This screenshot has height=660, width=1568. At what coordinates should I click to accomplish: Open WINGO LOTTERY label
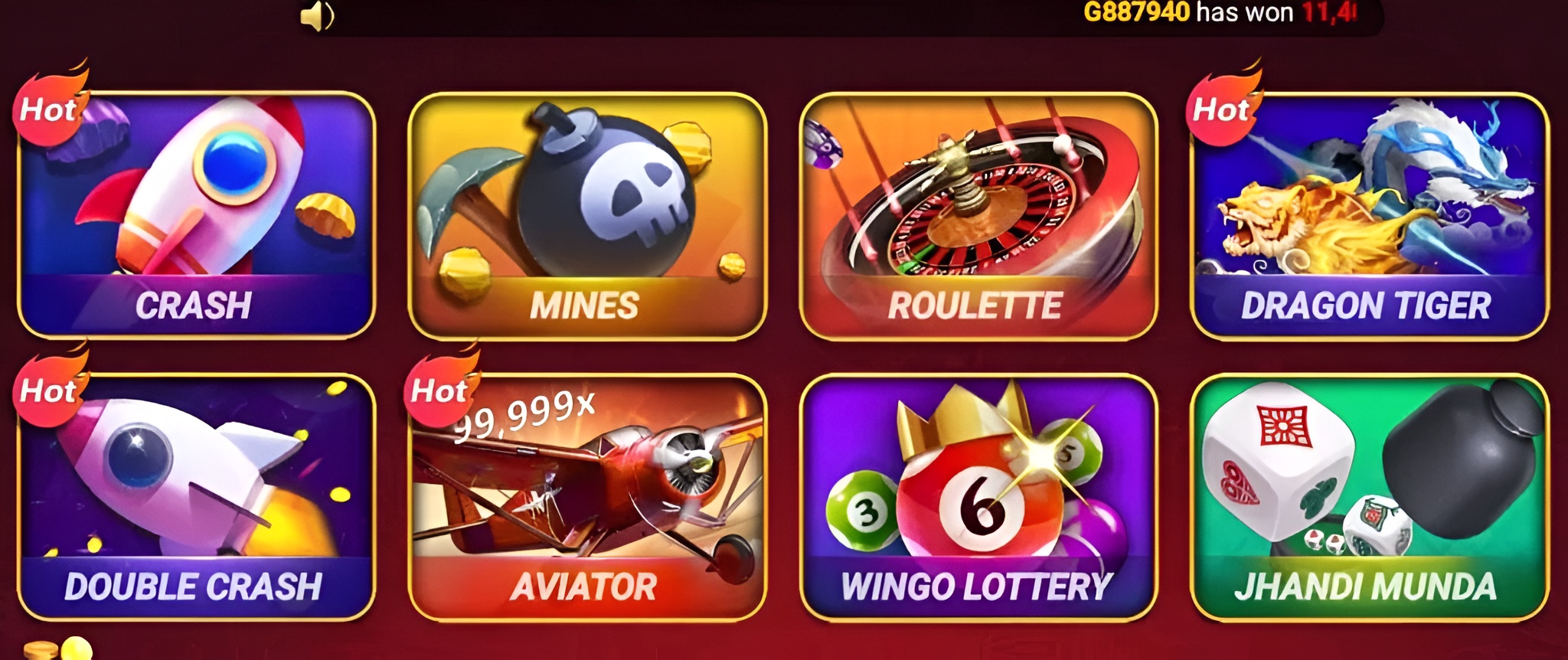click(976, 587)
